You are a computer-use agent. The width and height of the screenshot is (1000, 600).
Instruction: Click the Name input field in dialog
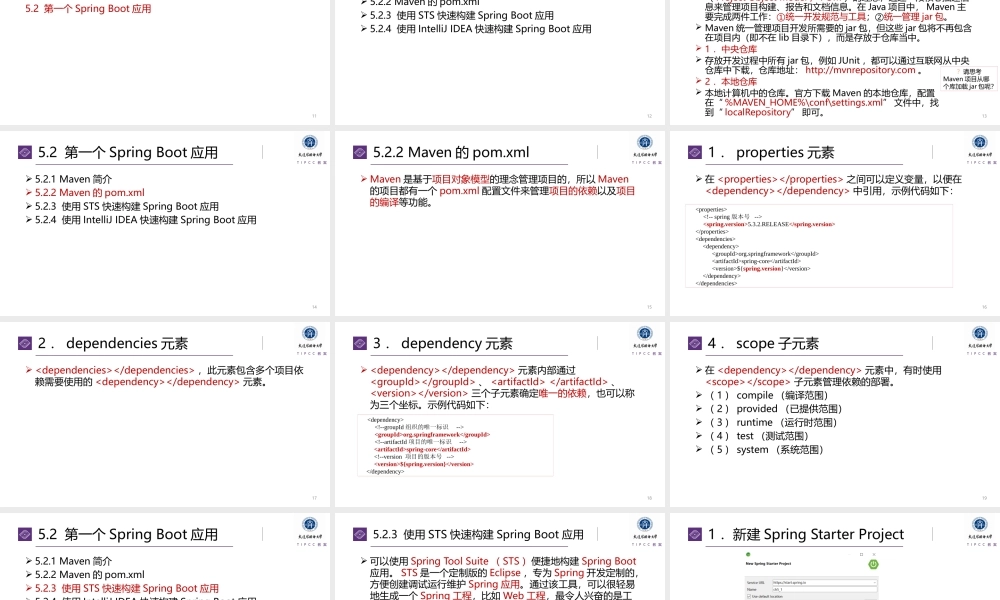pyautogui.click(x=825, y=589)
